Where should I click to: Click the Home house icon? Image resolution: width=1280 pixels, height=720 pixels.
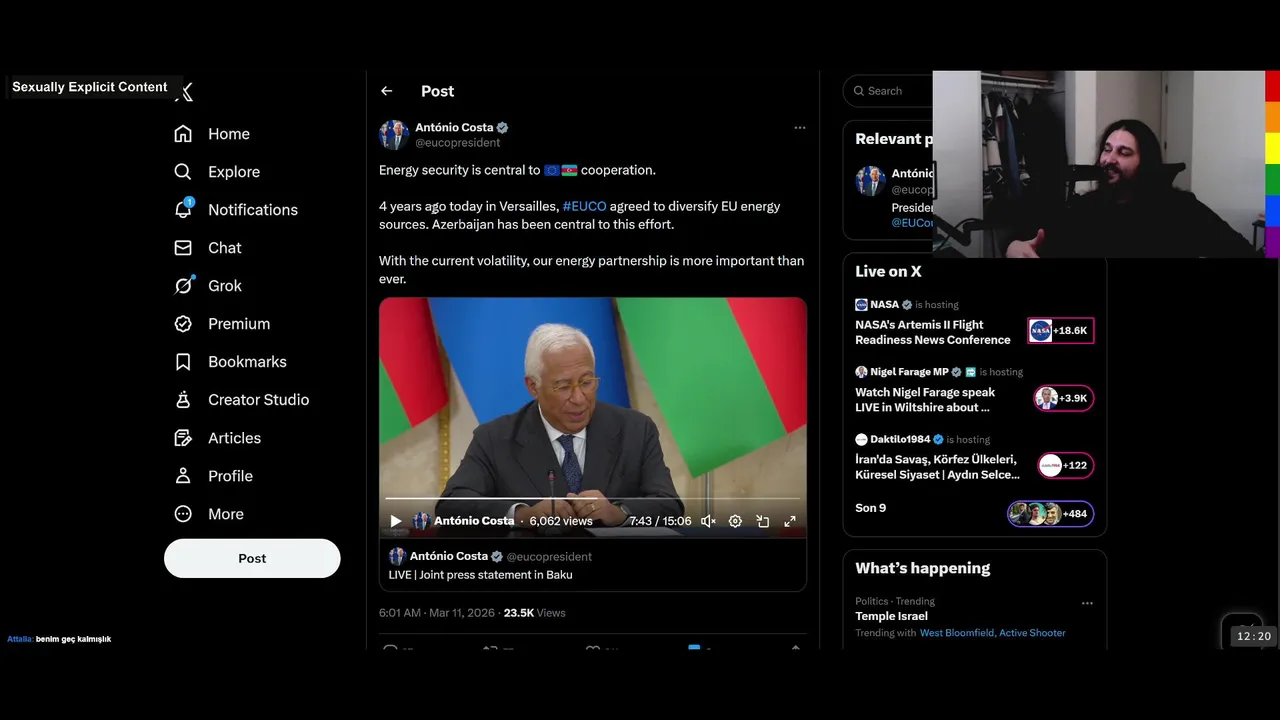pos(183,134)
